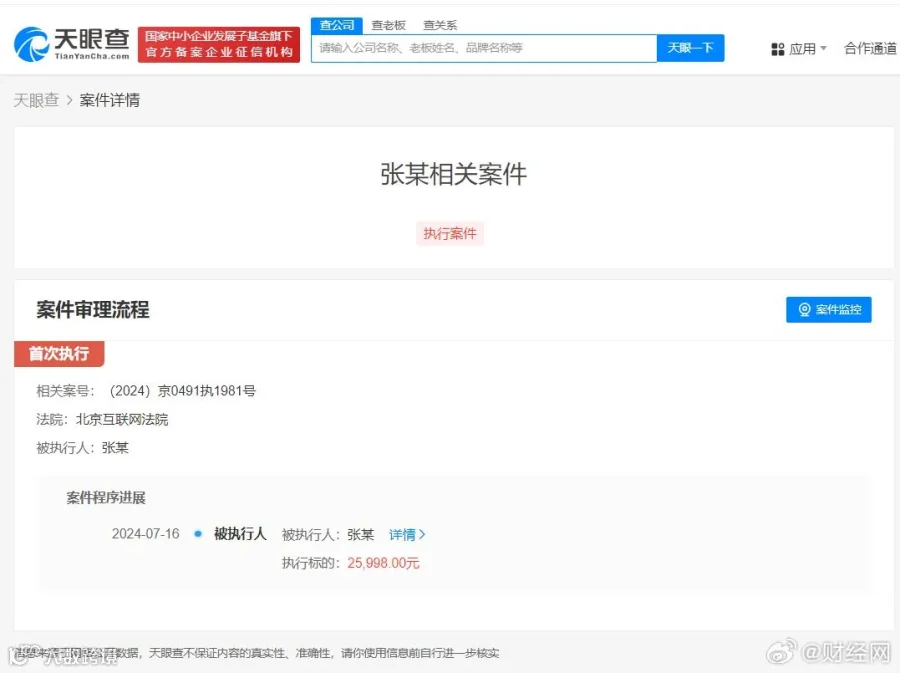Click case number (2024)京0491执1981号
This screenshot has width=900, height=673.
coord(182,391)
